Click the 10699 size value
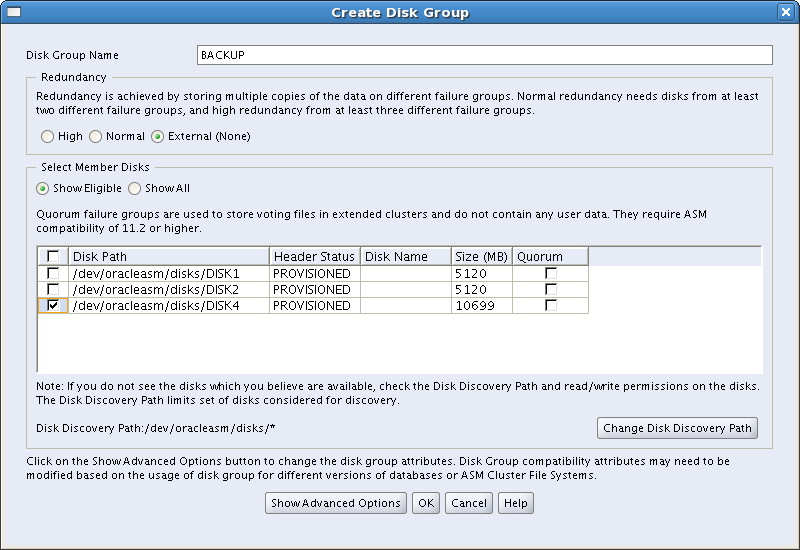Viewport: 800px width, 550px height. click(475, 306)
